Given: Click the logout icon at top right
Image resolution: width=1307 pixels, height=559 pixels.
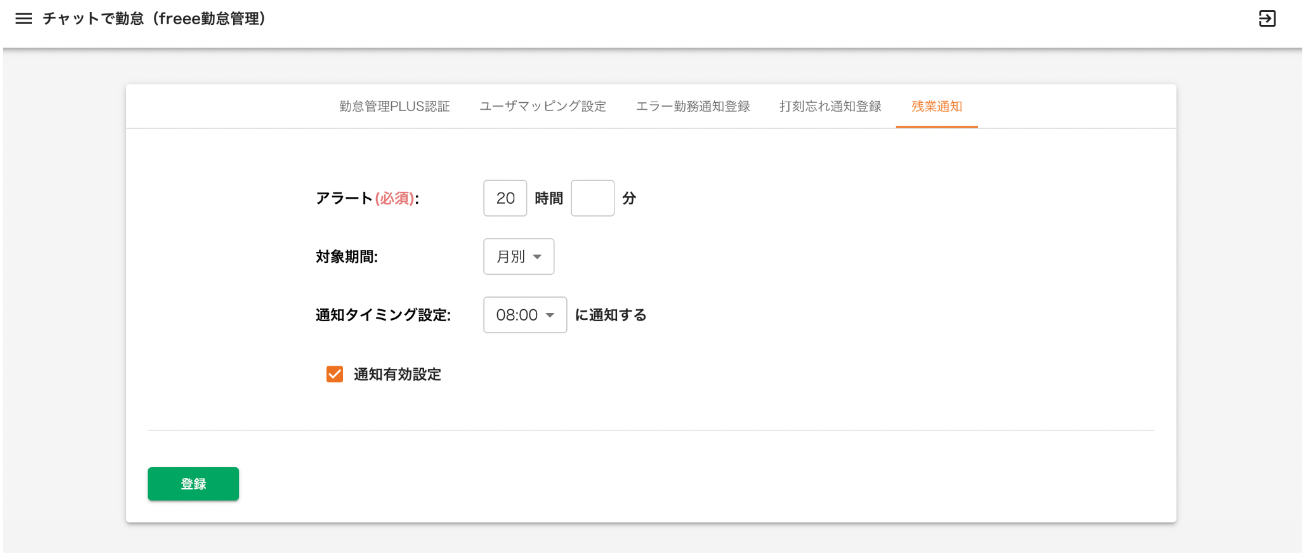Looking at the screenshot, I should click(1267, 19).
